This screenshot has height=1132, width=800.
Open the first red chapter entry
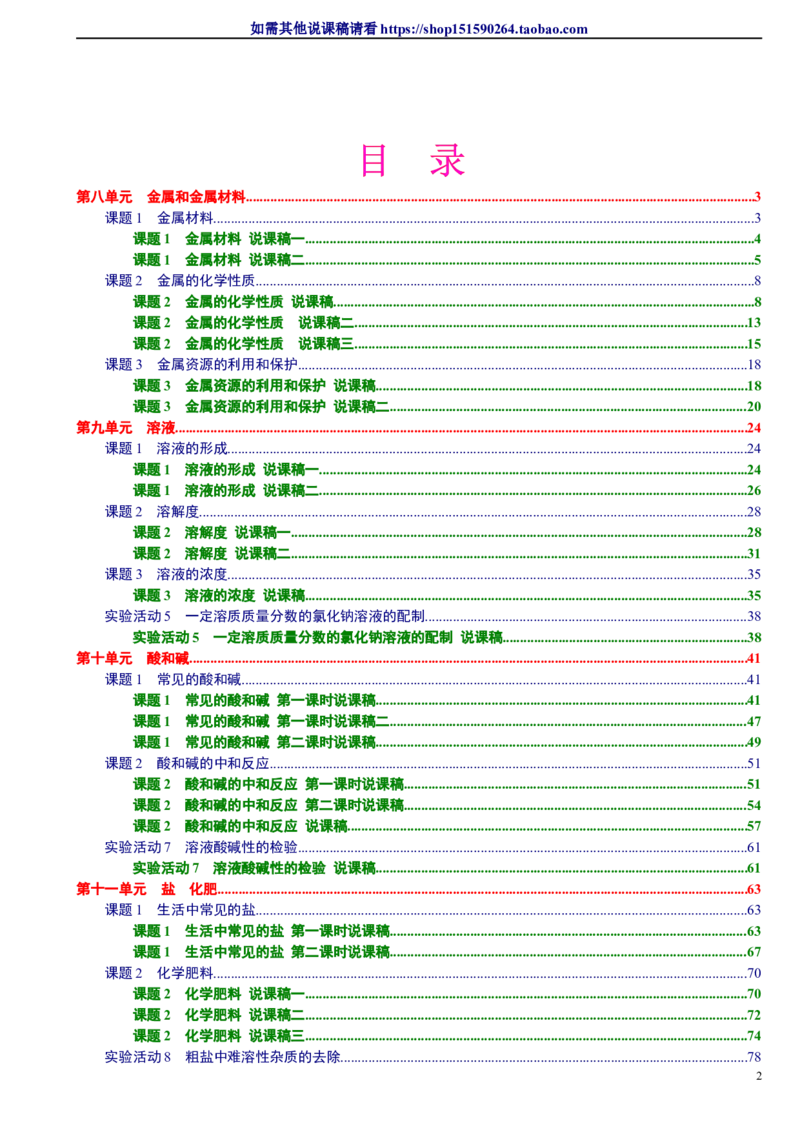pyautogui.click(x=160, y=195)
